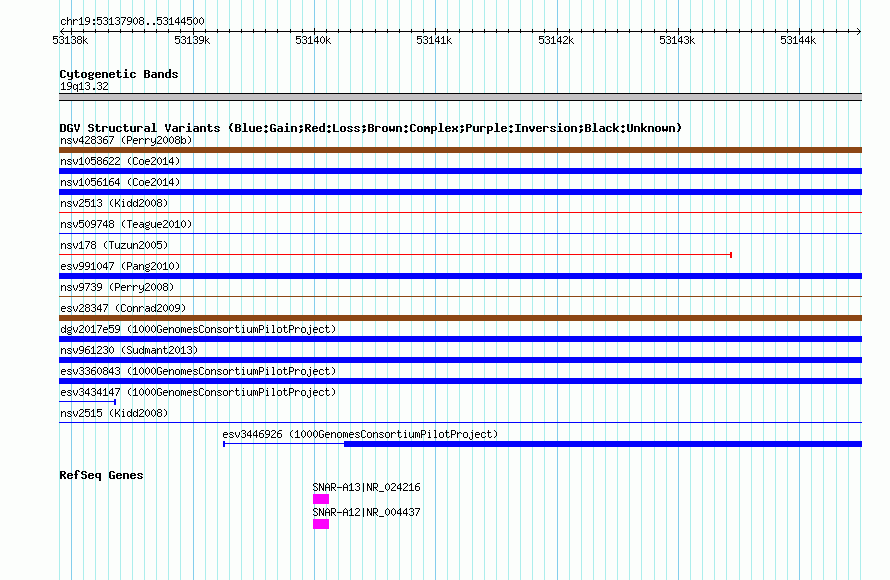
Task: Click the Cytogenetic Bands track title
Action: (119, 74)
